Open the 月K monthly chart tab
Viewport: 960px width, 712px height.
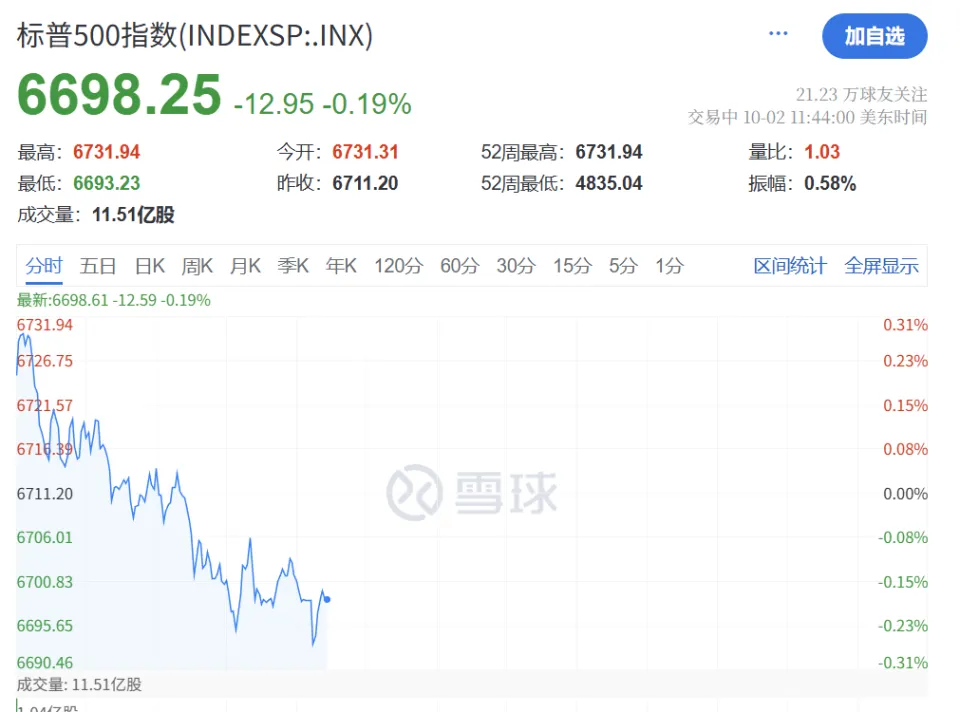pyautogui.click(x=246, y=266)
